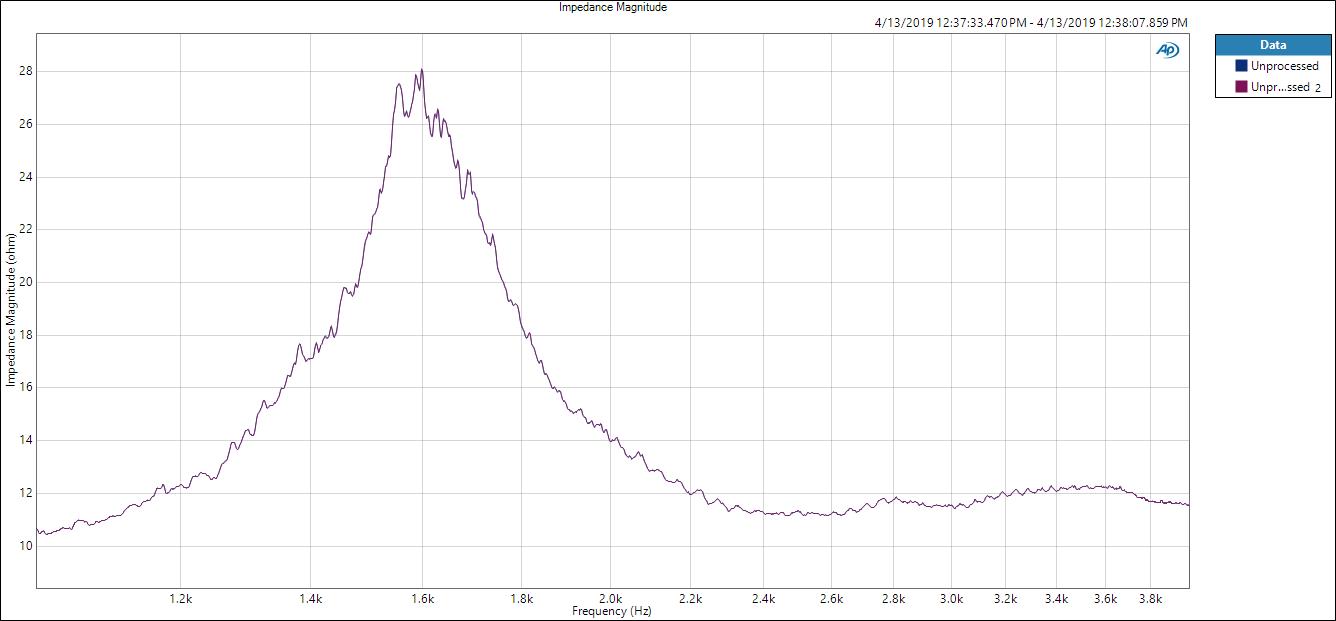Click the 3.8k frequency tick label
The image size is (1336, 621).
point(1151,599)
